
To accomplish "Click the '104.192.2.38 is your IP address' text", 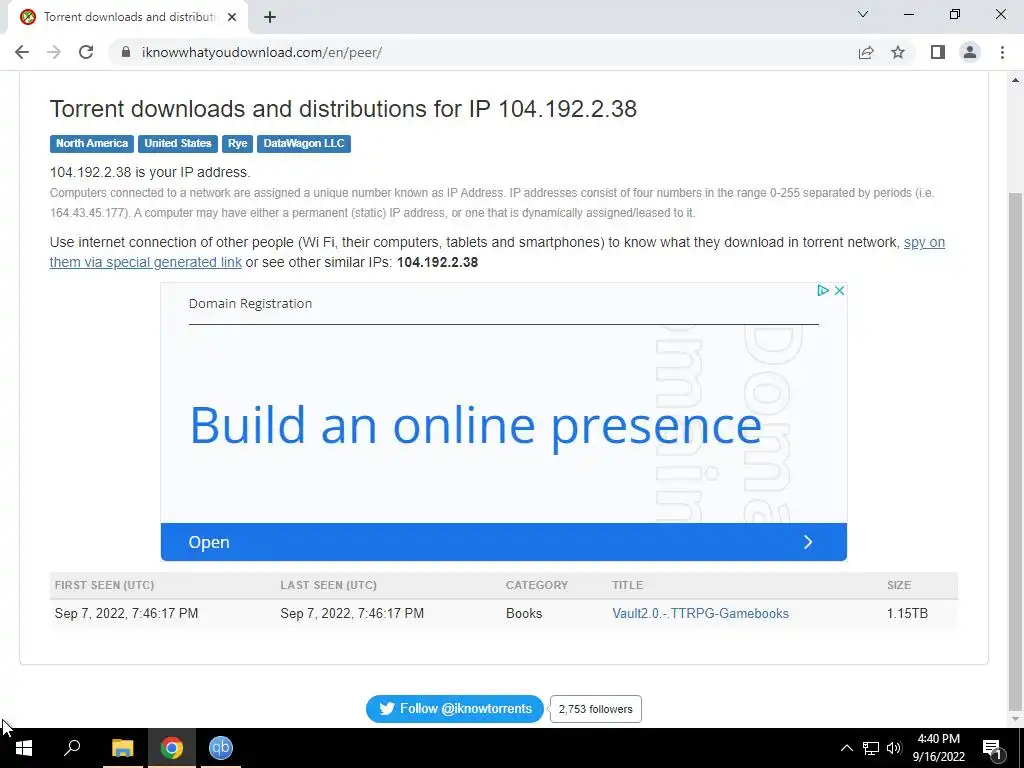I will click(150, 172).
